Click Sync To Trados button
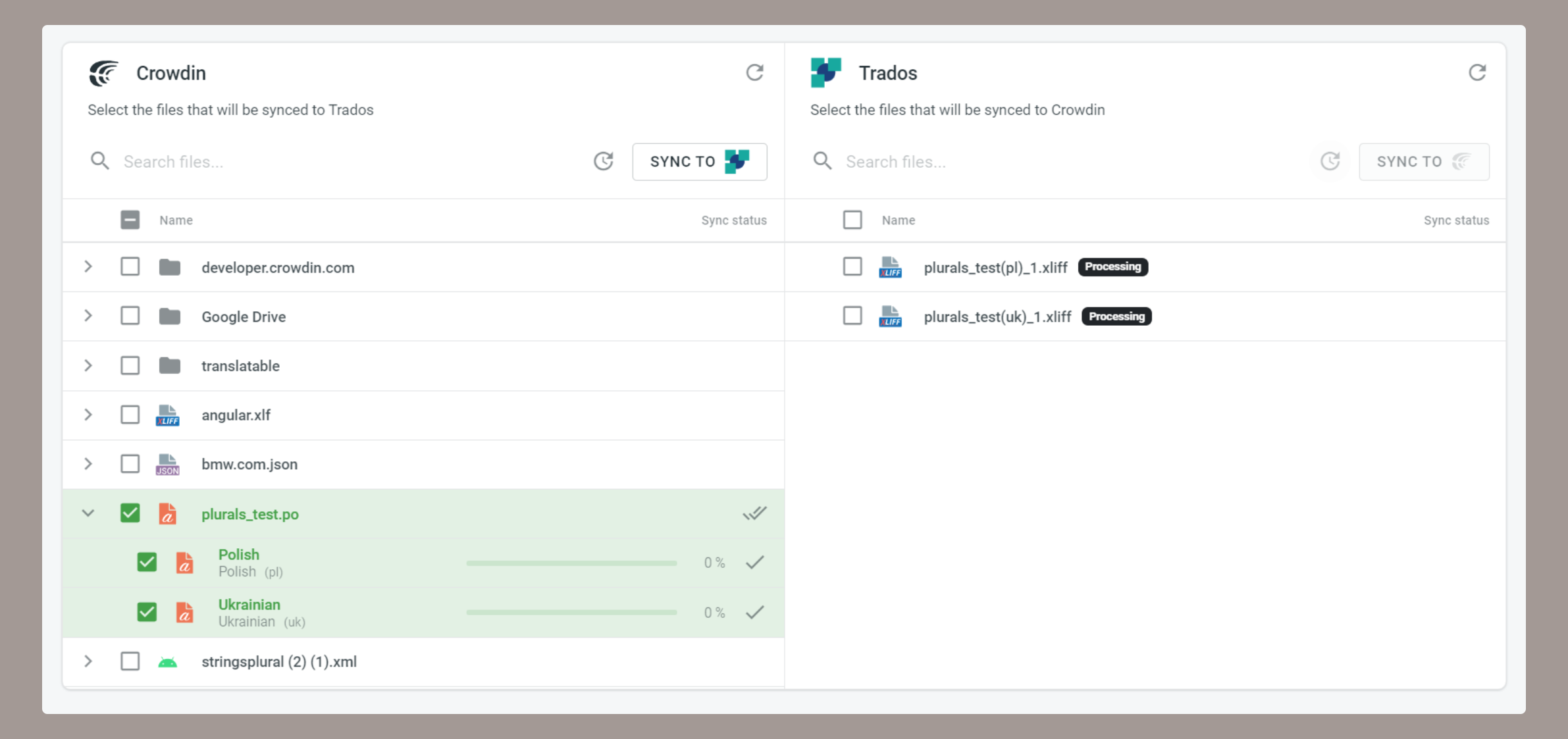The image size is (1568, 739). (700, 162)
